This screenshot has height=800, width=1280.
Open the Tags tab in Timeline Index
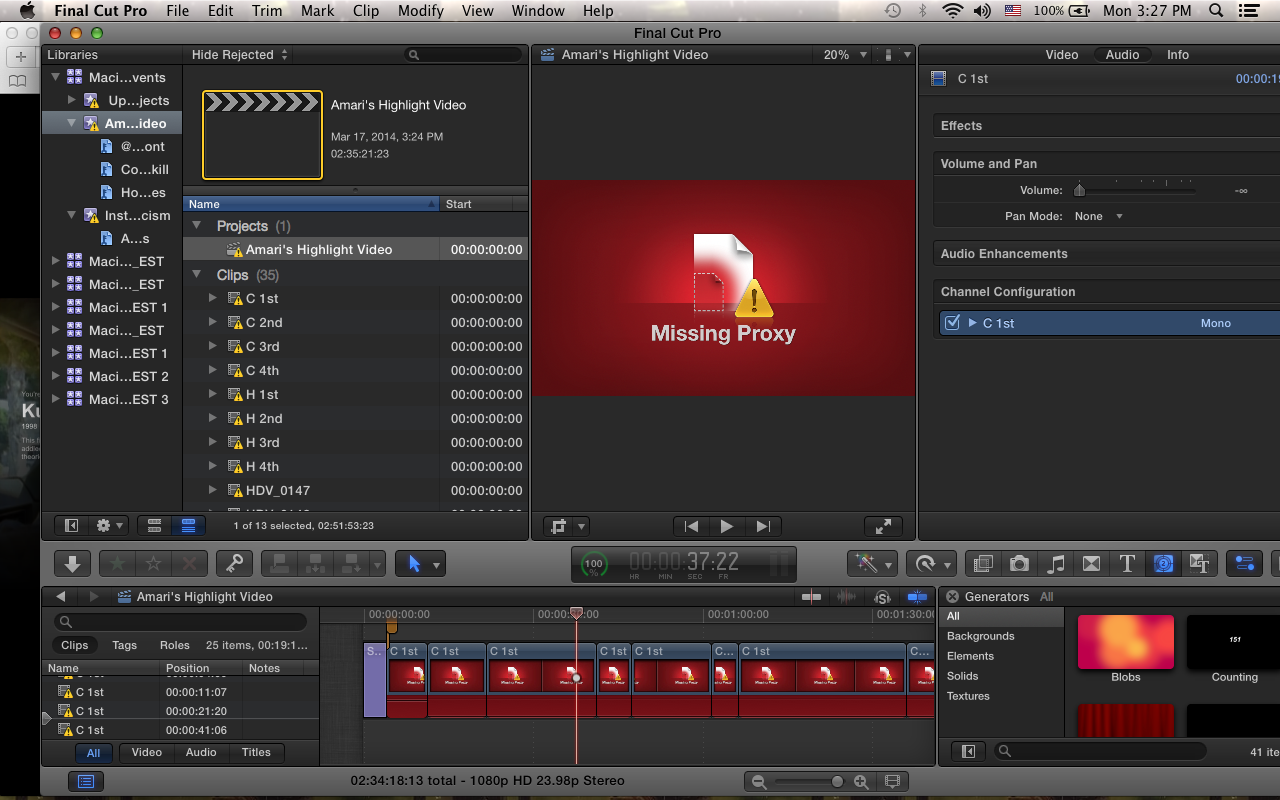click(125, 645)
